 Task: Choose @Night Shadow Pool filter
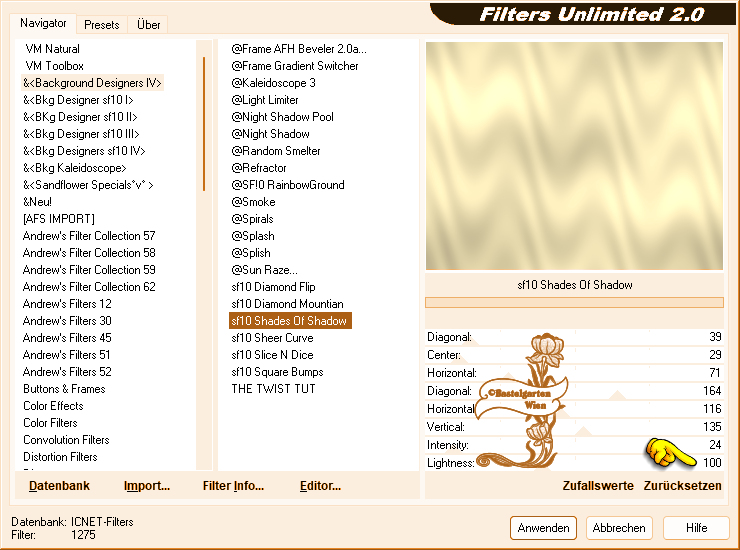(282, 117)
